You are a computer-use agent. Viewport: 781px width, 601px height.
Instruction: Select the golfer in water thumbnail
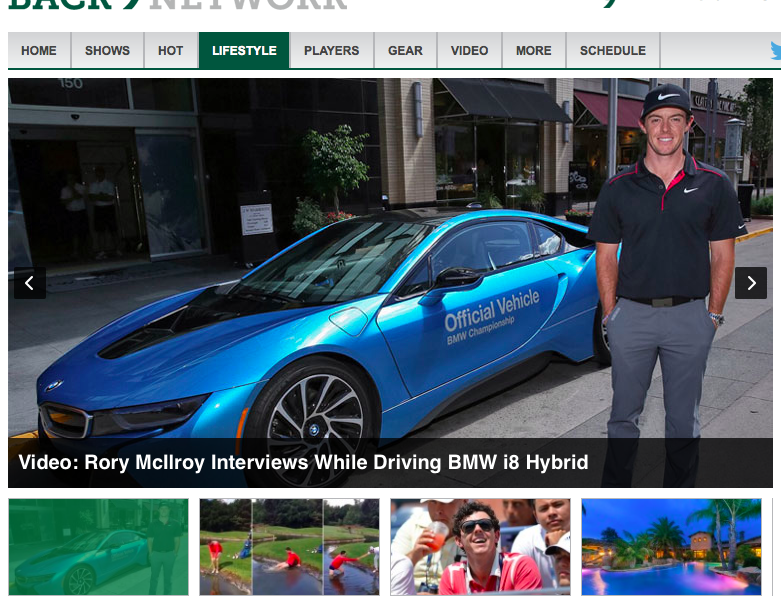click(289, 547)
